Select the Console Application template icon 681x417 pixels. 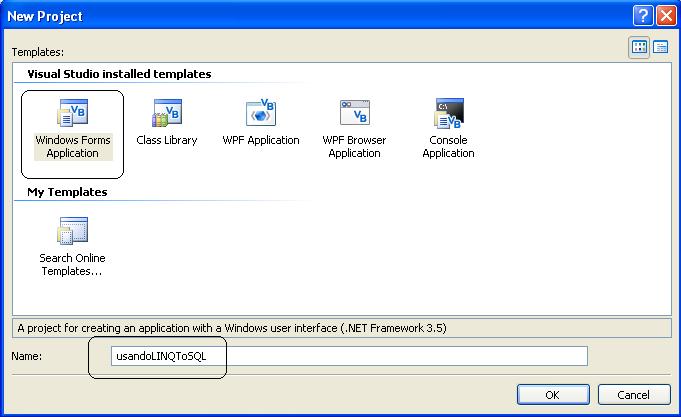pos(449,113)
